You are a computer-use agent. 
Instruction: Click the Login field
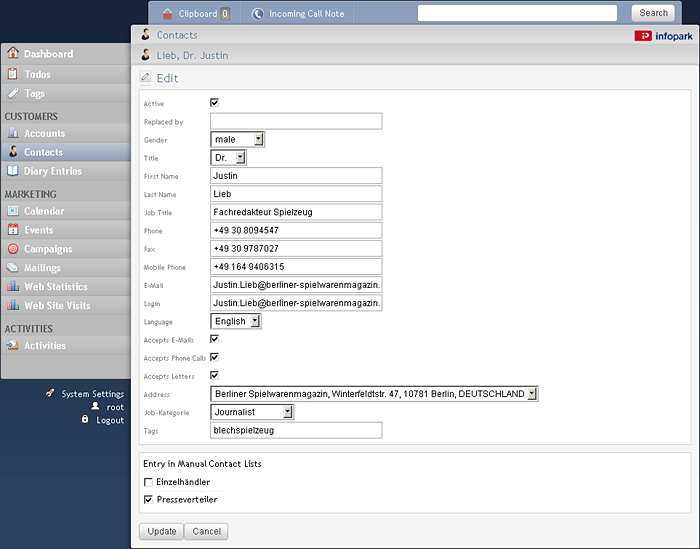tap(296, 303)
